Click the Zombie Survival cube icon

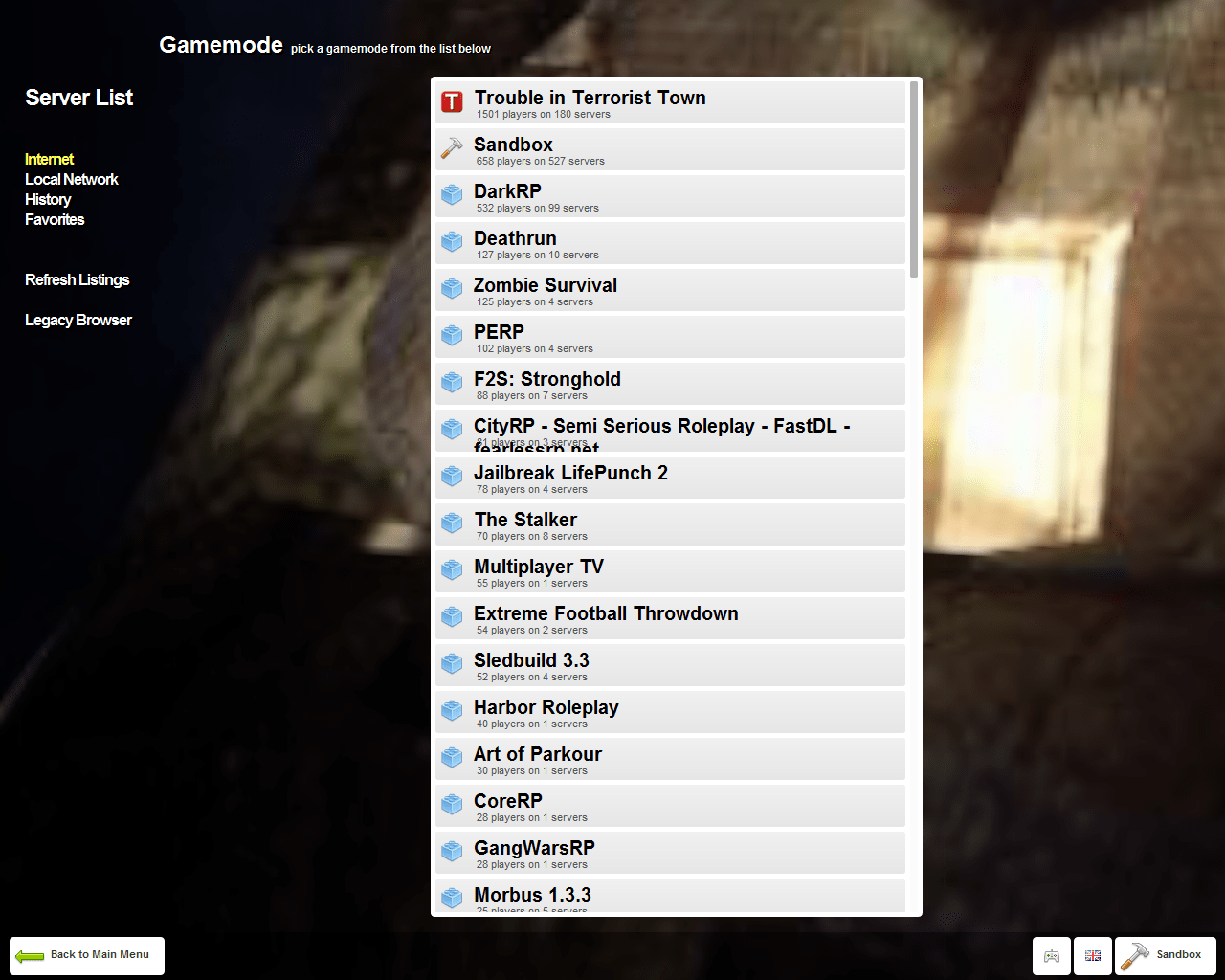451,288
